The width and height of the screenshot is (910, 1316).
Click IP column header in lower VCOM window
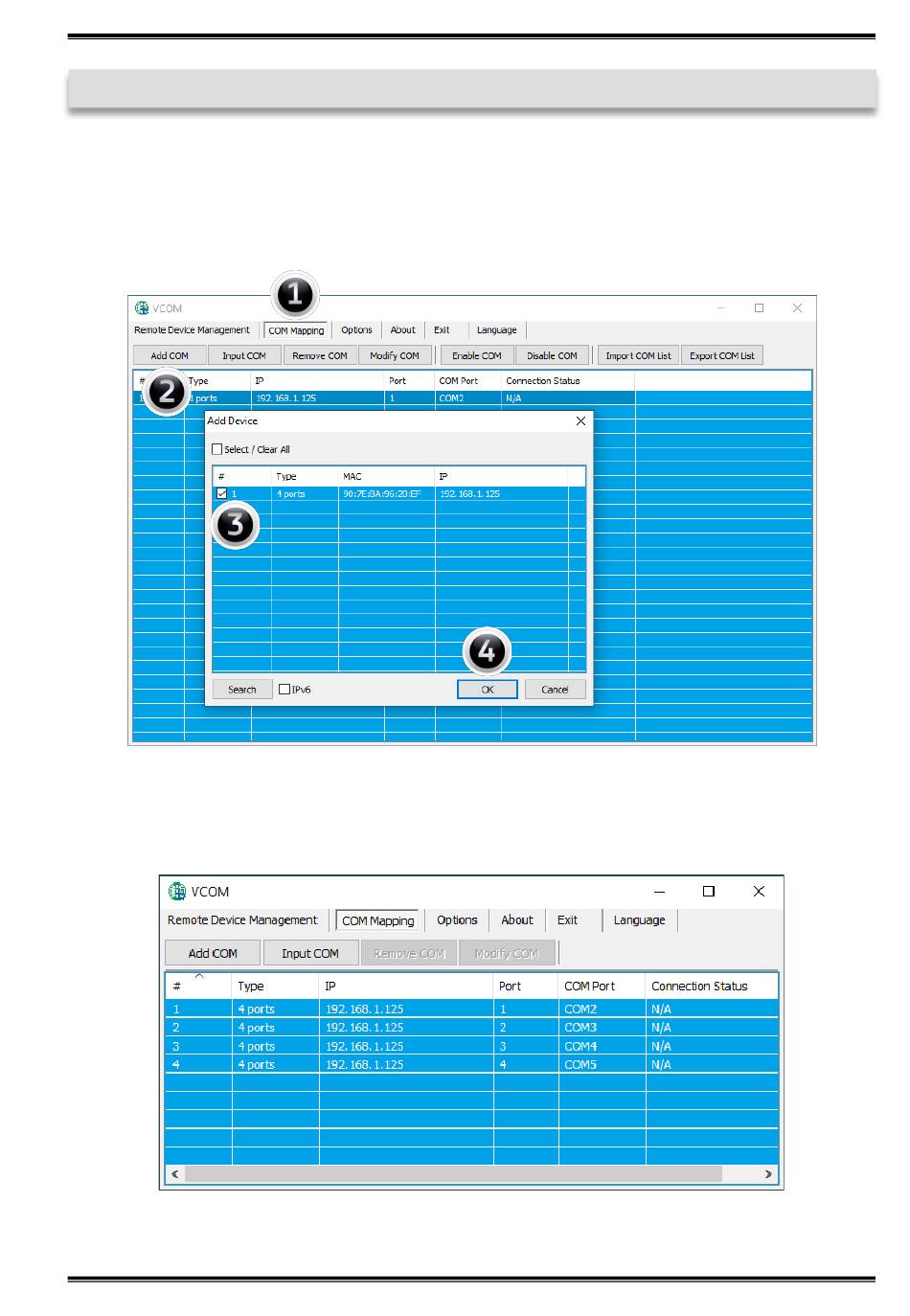point(406,986)
